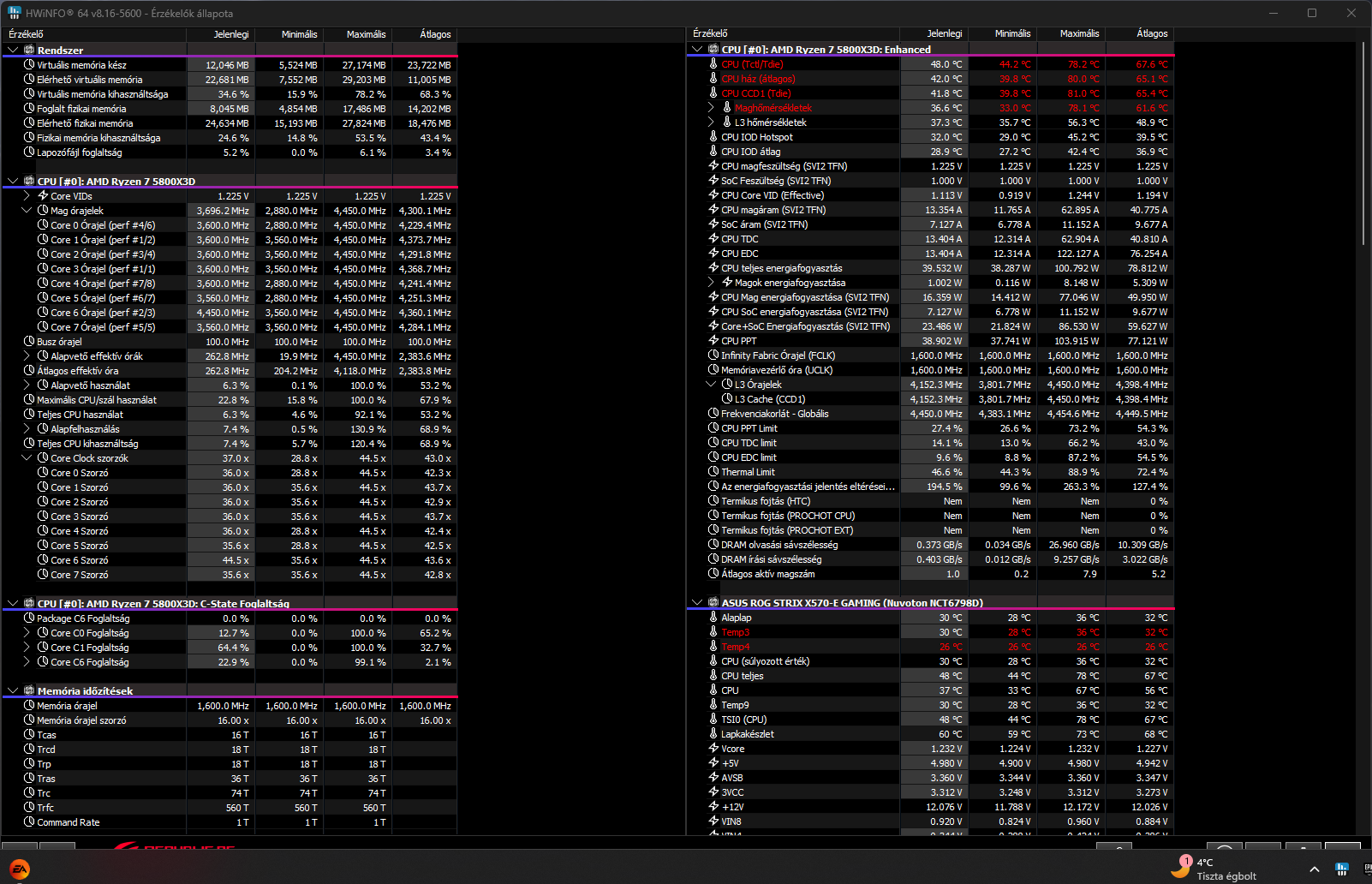
Task: Collapse the CPU Enhanced sensor section
Action: click(x=697, y=50)
